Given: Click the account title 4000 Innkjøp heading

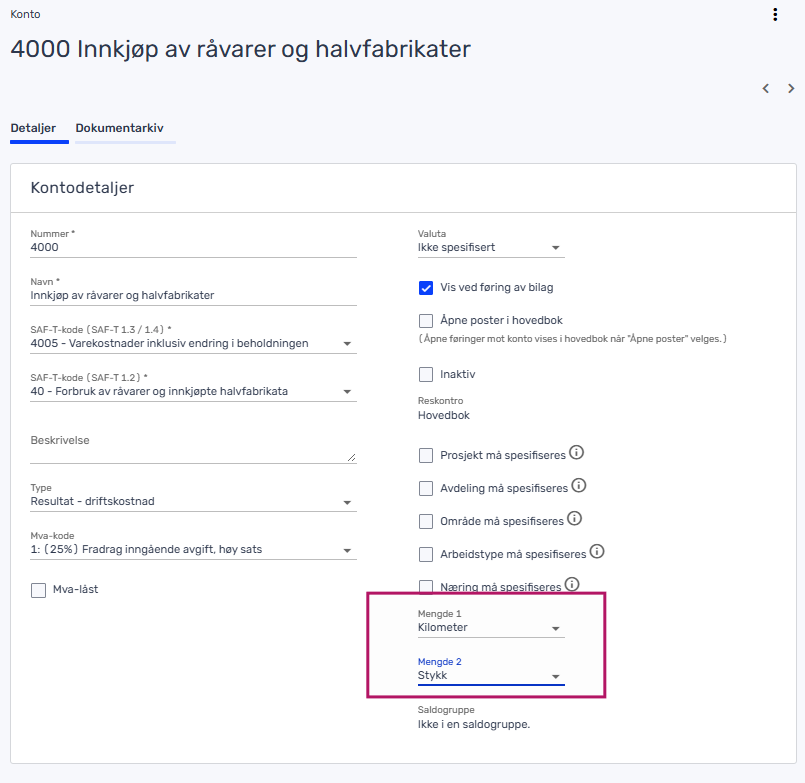Looking at the screenshot, I should point(240,50).
